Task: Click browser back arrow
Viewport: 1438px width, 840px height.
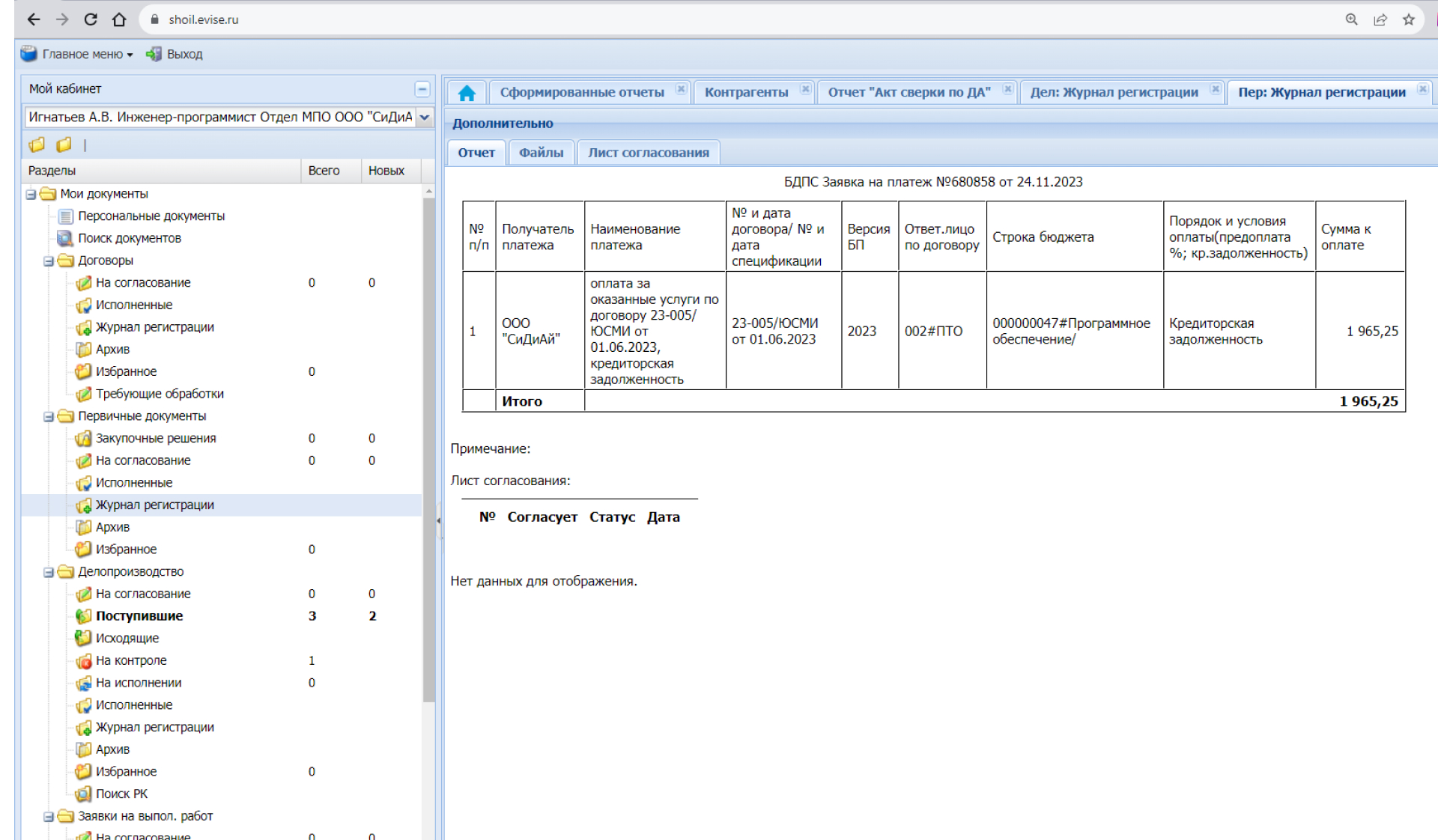Action: (x=33, y=19)
